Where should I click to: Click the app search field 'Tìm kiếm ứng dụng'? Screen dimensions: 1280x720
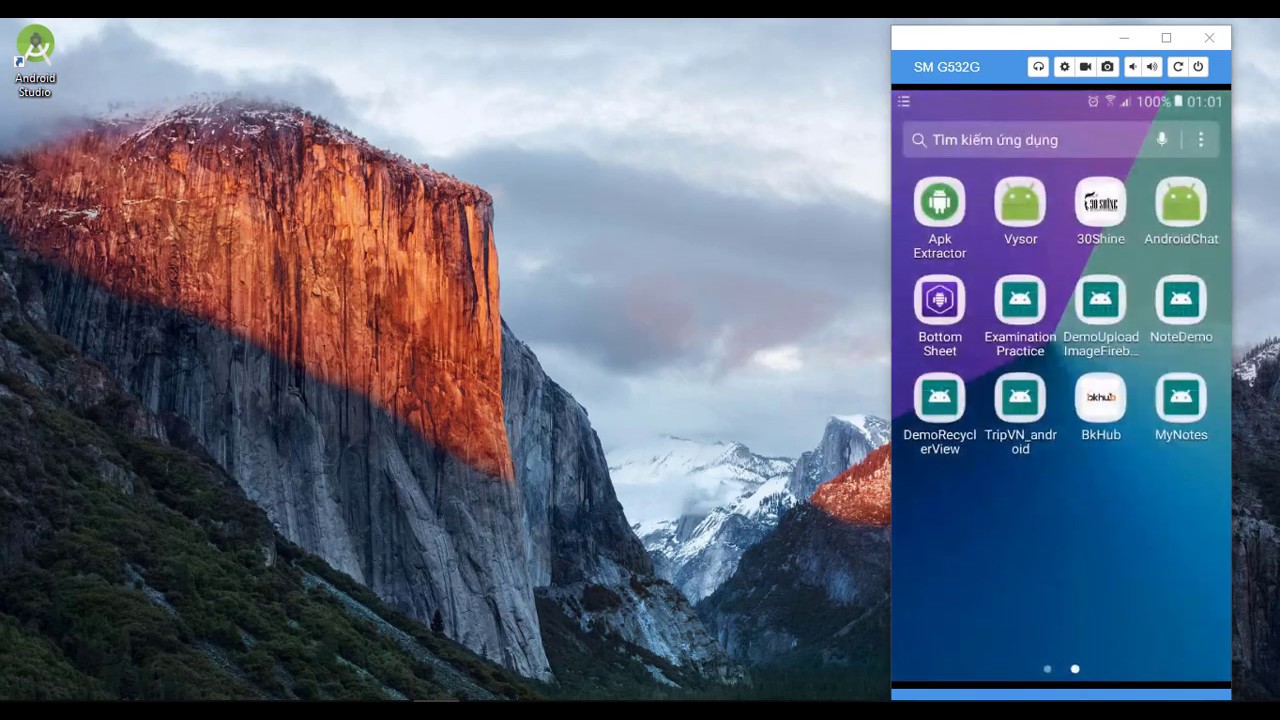point(1061,140)
